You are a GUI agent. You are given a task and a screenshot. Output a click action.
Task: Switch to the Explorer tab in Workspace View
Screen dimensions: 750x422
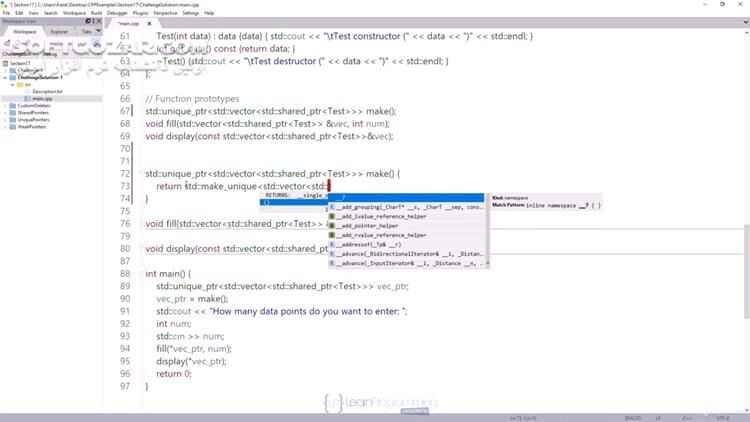pos(59,31)
